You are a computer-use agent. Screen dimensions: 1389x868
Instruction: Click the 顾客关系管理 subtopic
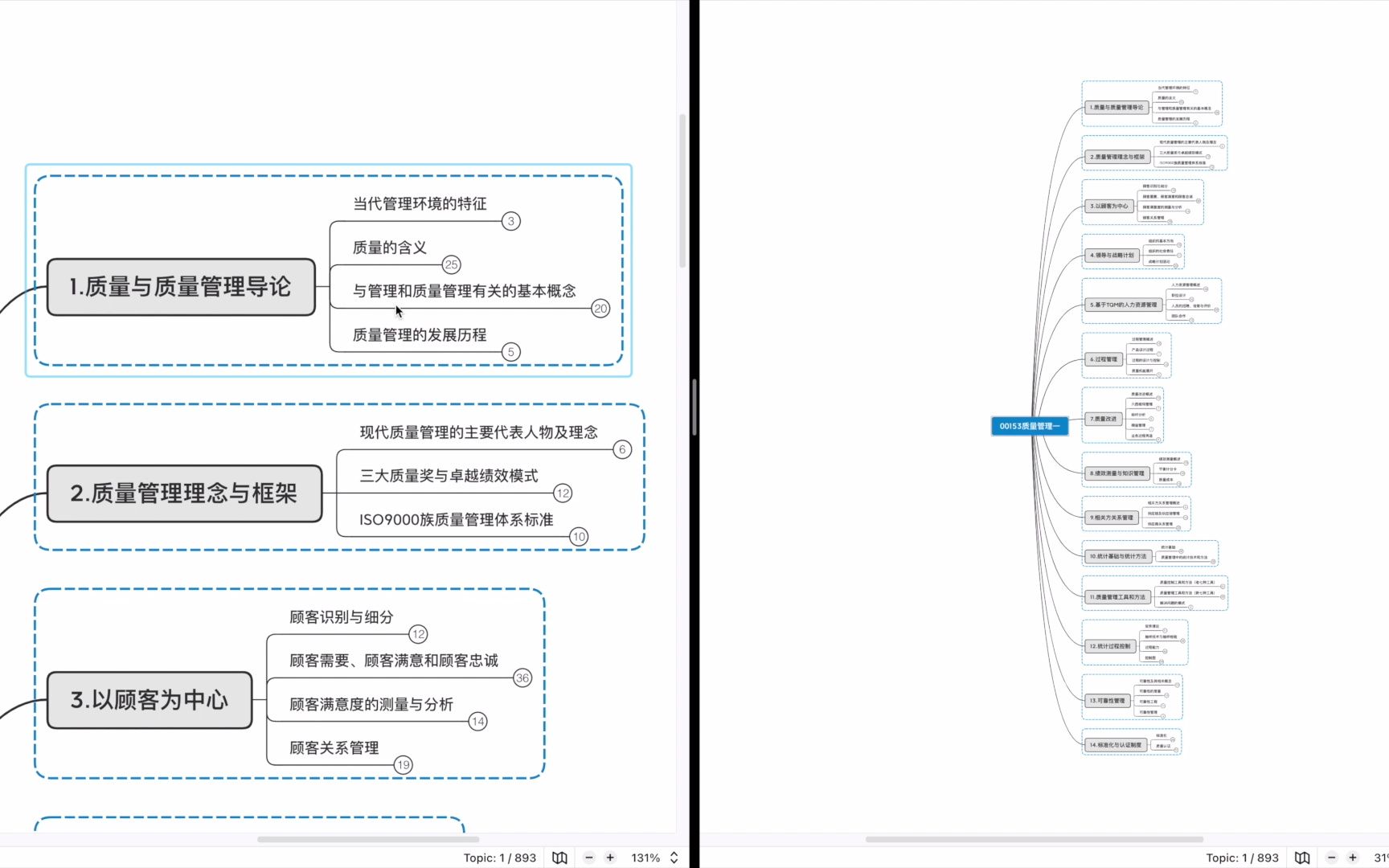[334, 747]
